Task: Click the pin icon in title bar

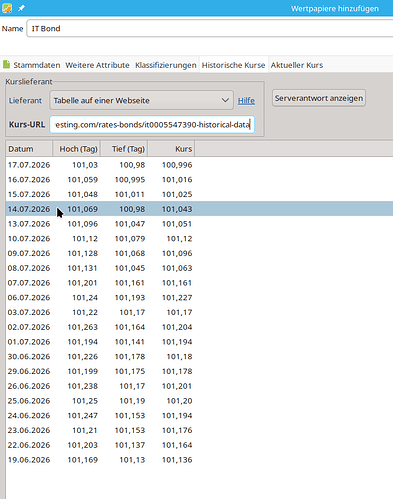Action: (21, 8)
